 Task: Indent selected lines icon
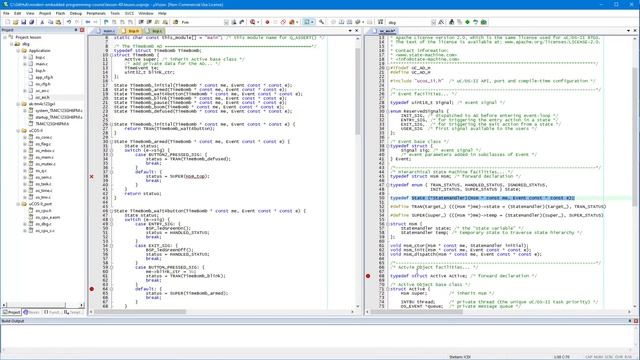[x=141, y=22]
